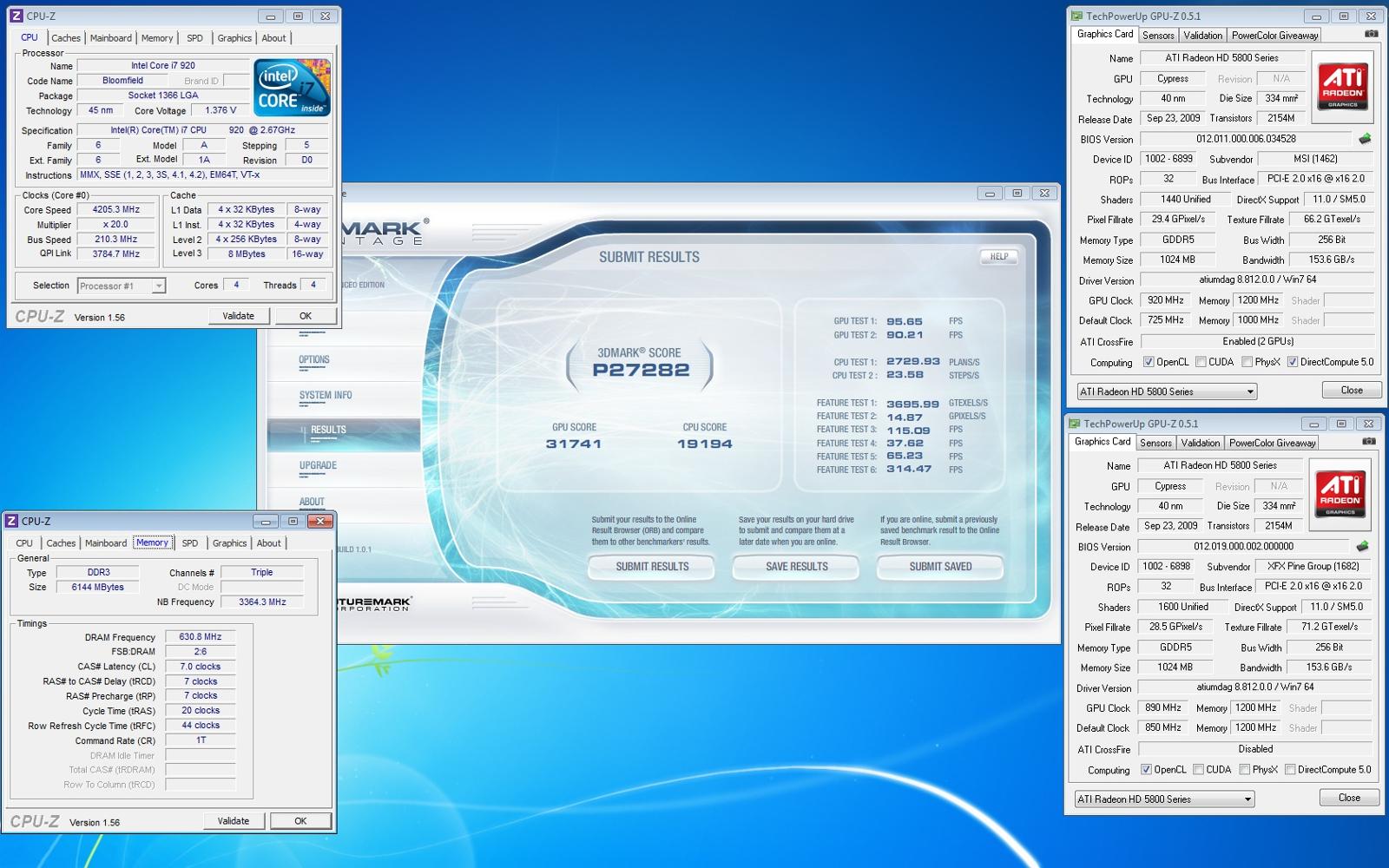
Task: Open SPD tab in top CPU-Z window
Action: click(194, 38)
